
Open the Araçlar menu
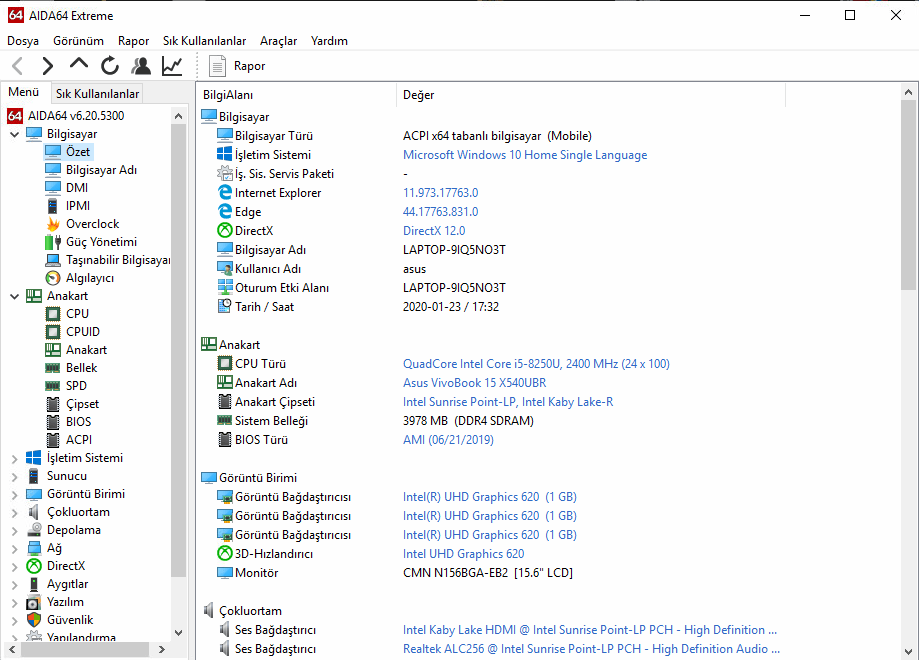coord(279,40)
